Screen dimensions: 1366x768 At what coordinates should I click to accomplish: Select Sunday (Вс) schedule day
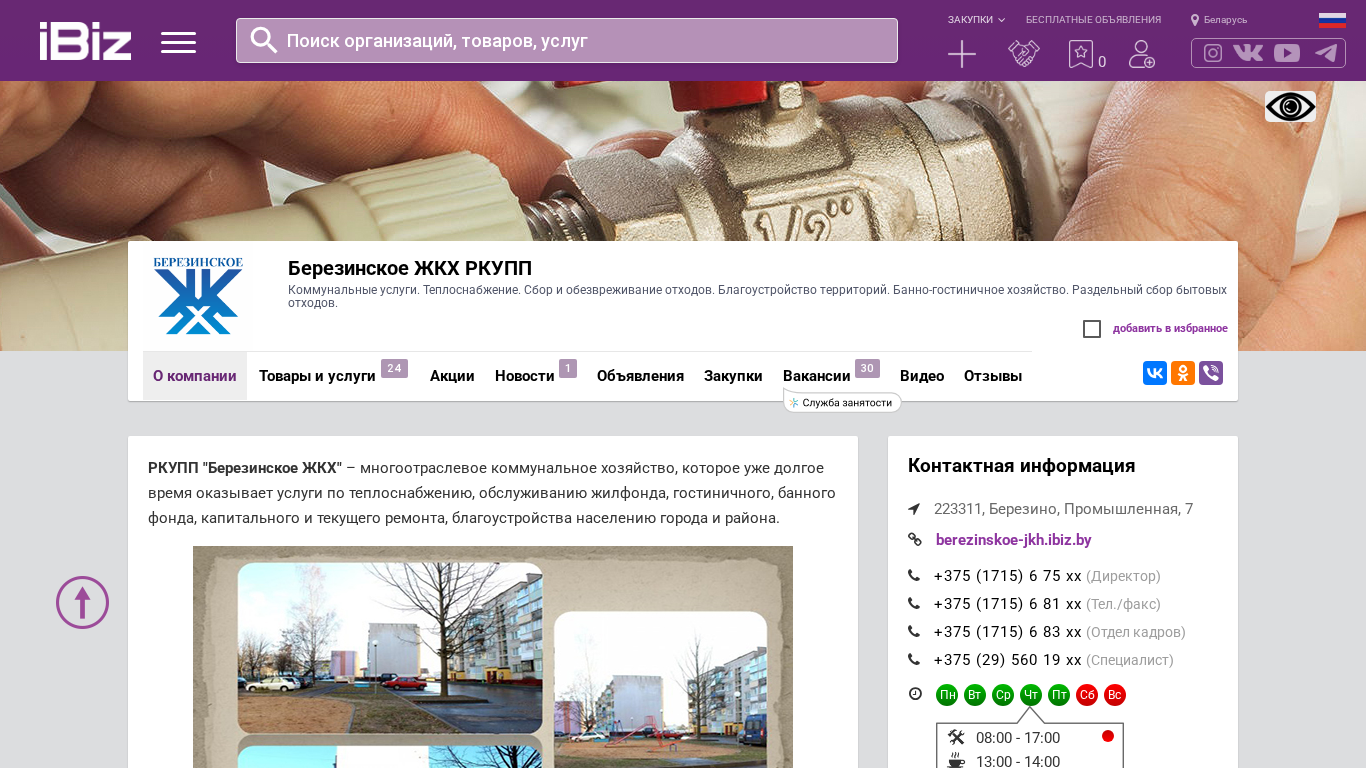(1115, 695)
